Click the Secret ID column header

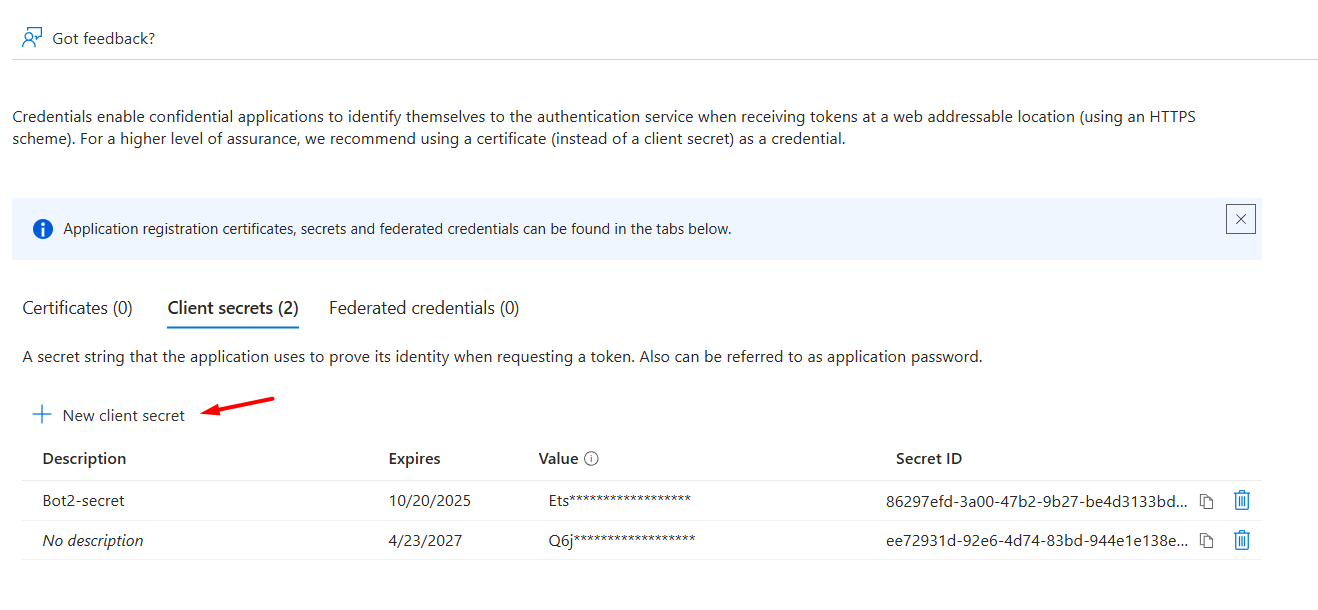[928, 458]
